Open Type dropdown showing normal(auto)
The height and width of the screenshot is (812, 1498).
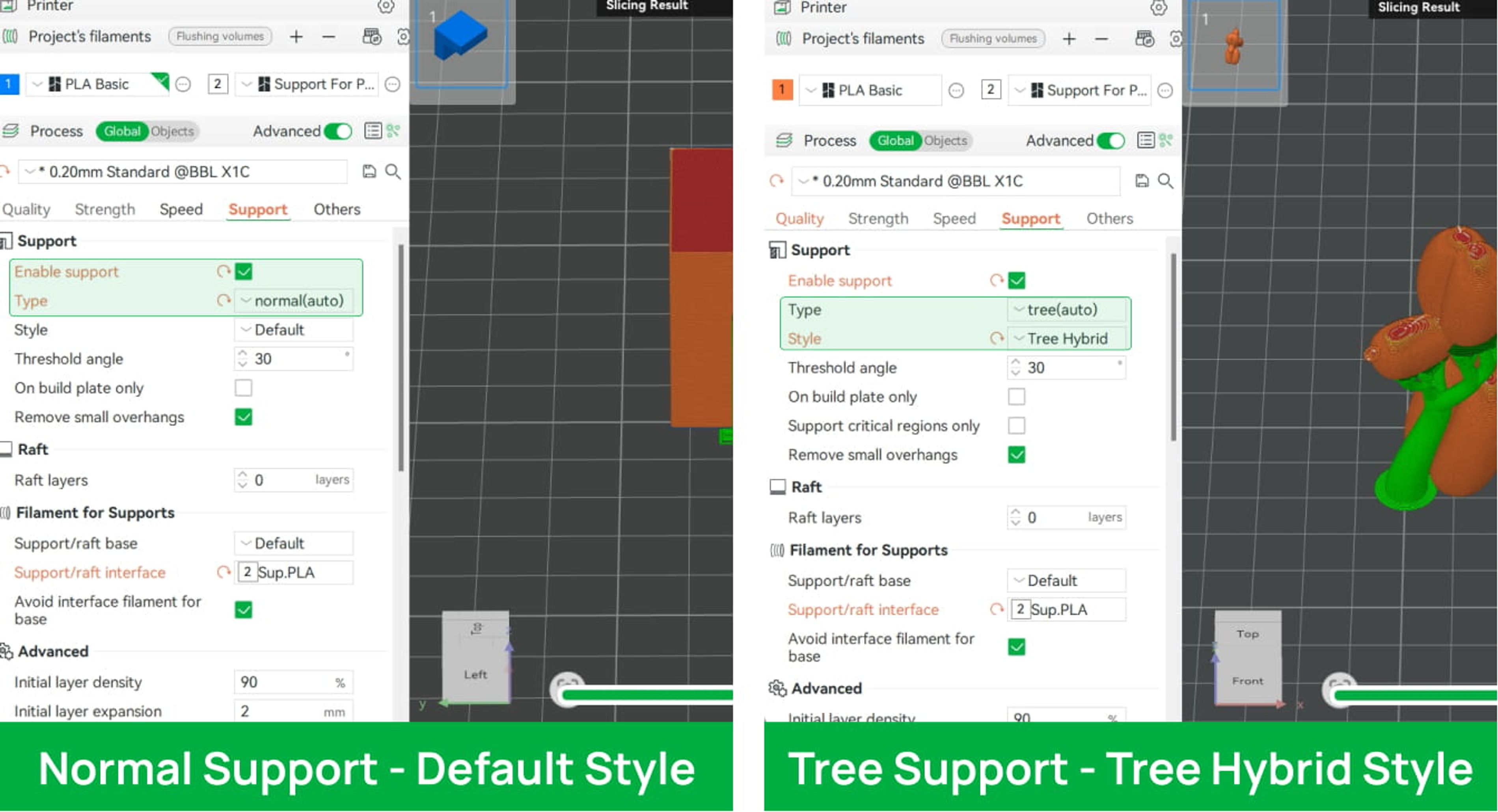[294, 301]
